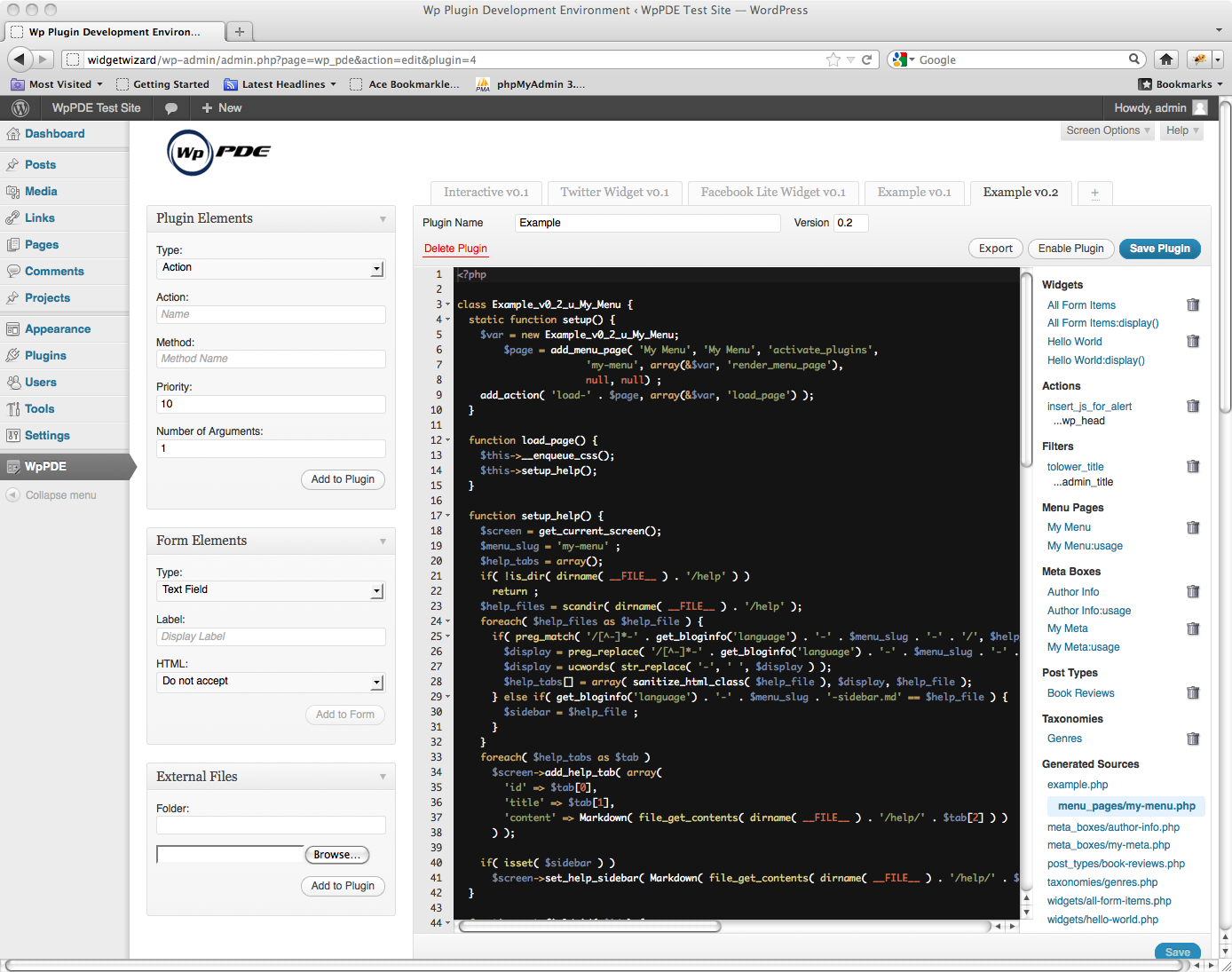Collapse the Form Elements panel
The height and width of the screenshot is (972, 1232).
coord(383,541)
